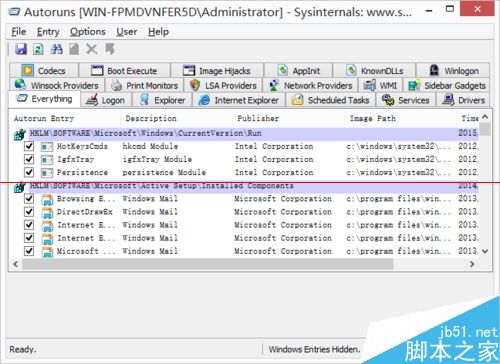Open the KnownDLLs tab
Screen dimensions: 500x364
click(374, 71)
